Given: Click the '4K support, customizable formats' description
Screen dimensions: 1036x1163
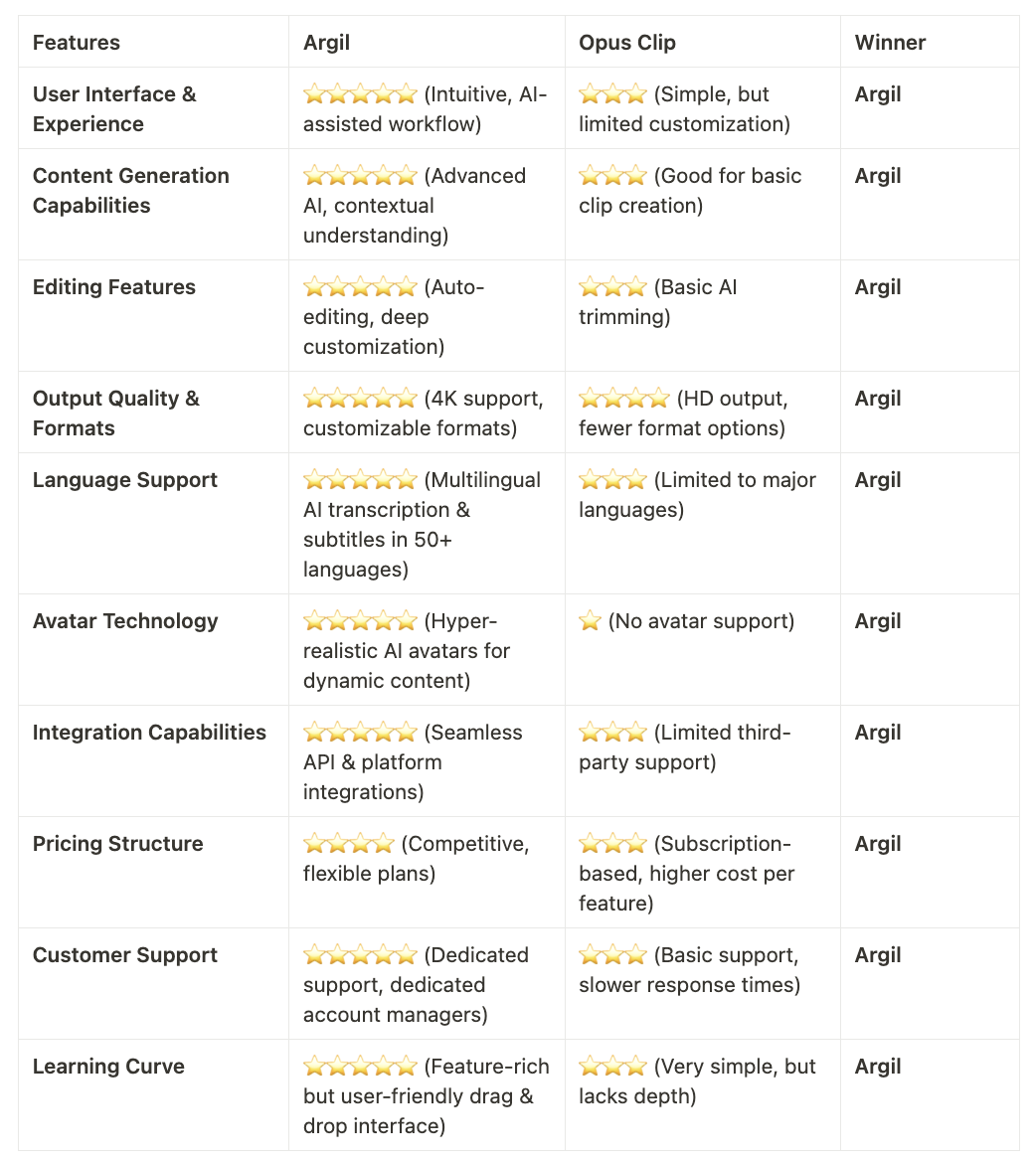Looking at the screenshot, I should pyautogui.click(x=424, y=414).
